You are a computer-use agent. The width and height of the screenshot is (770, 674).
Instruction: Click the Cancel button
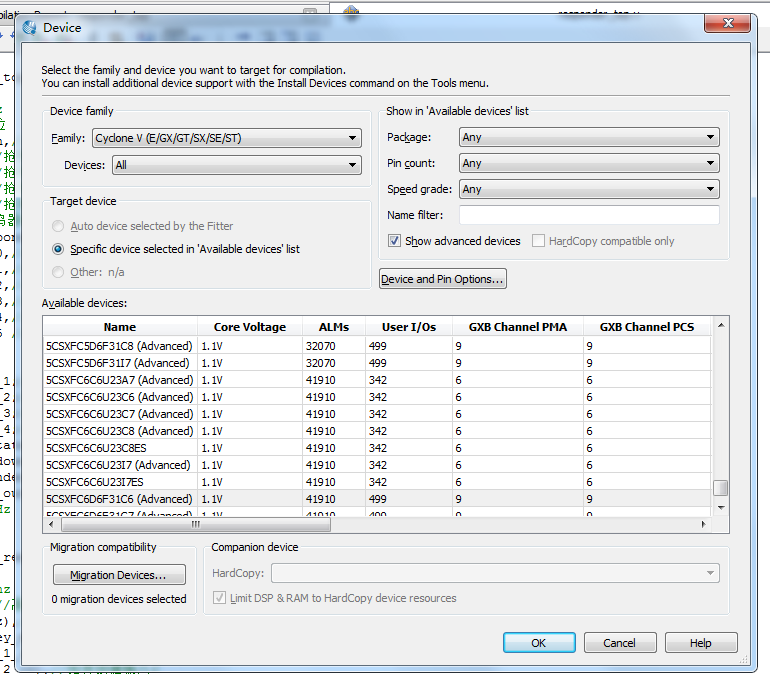click(x=620, y=643)
